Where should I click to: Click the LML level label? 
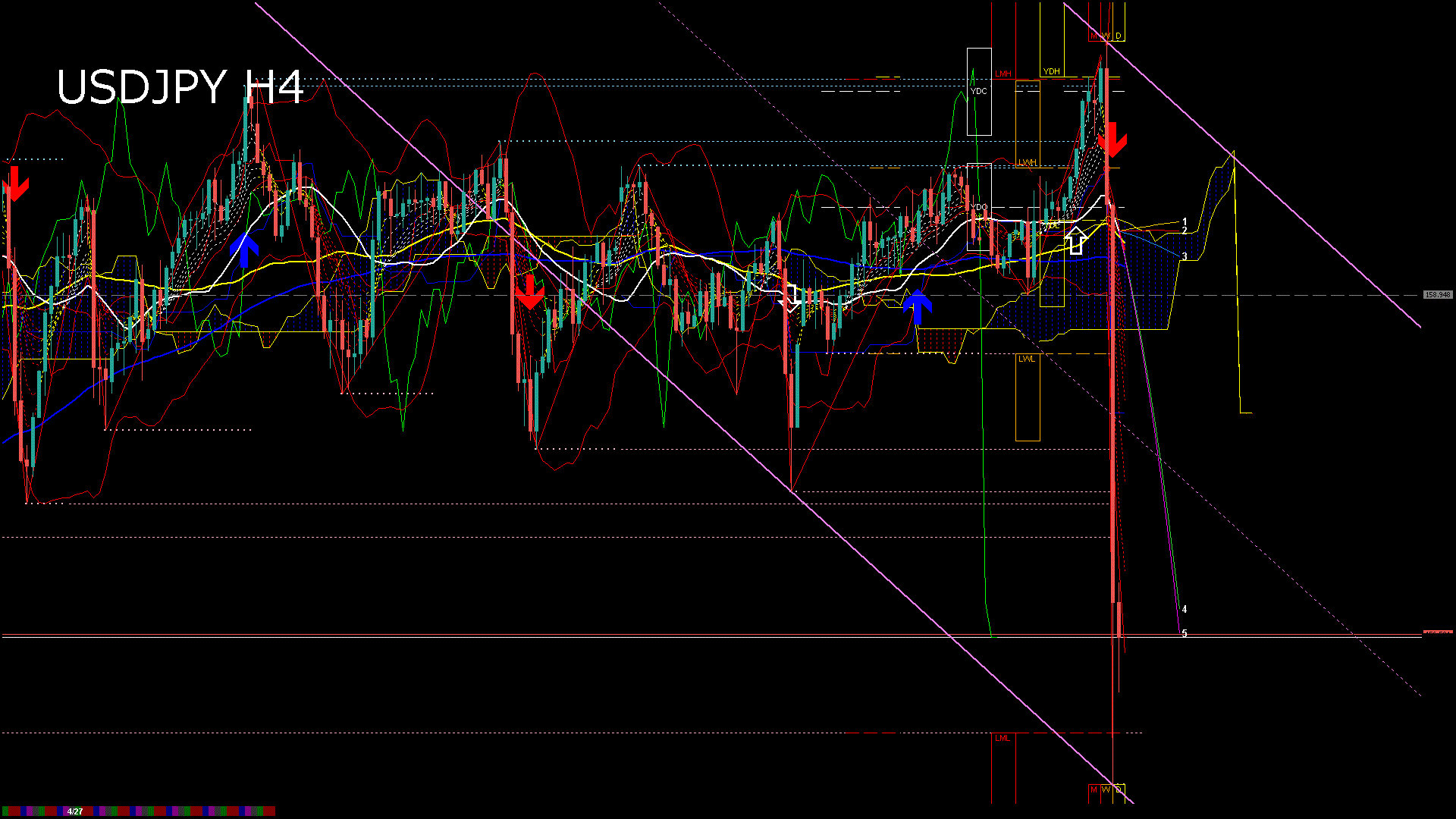coord(1003,738)
